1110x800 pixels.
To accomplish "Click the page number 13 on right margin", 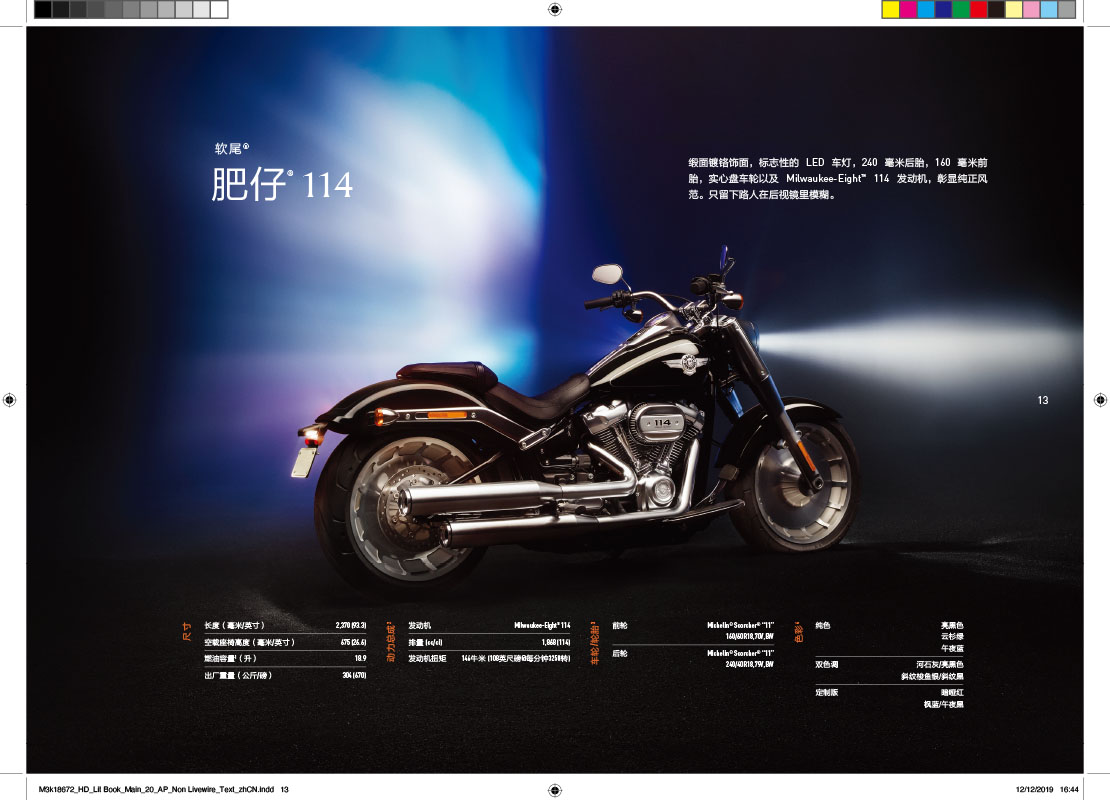I will [1043, 401].
